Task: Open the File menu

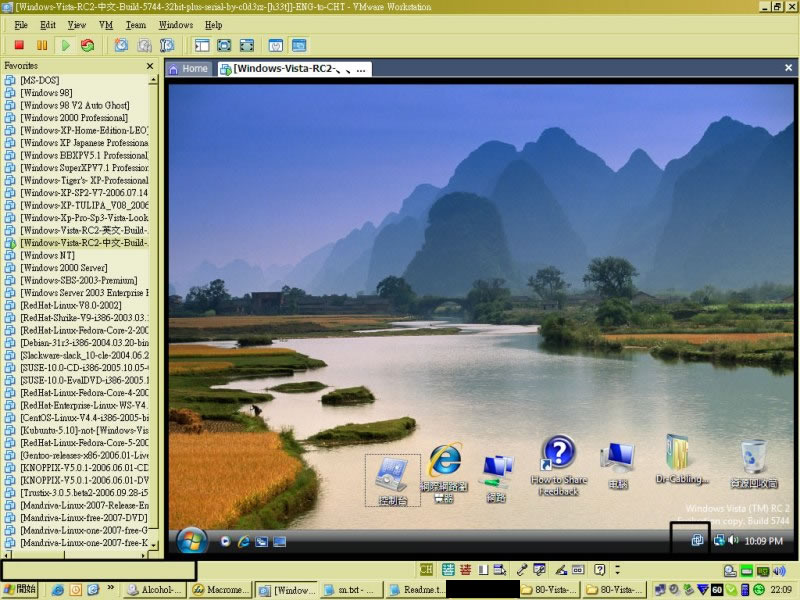Action: 21,25
